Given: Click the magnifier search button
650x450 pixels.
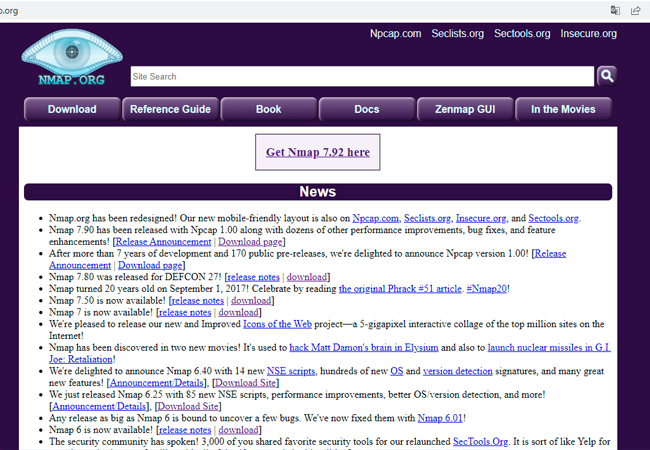Looking at the screenshot, I should pyautogui.click(x=607, y=76).
